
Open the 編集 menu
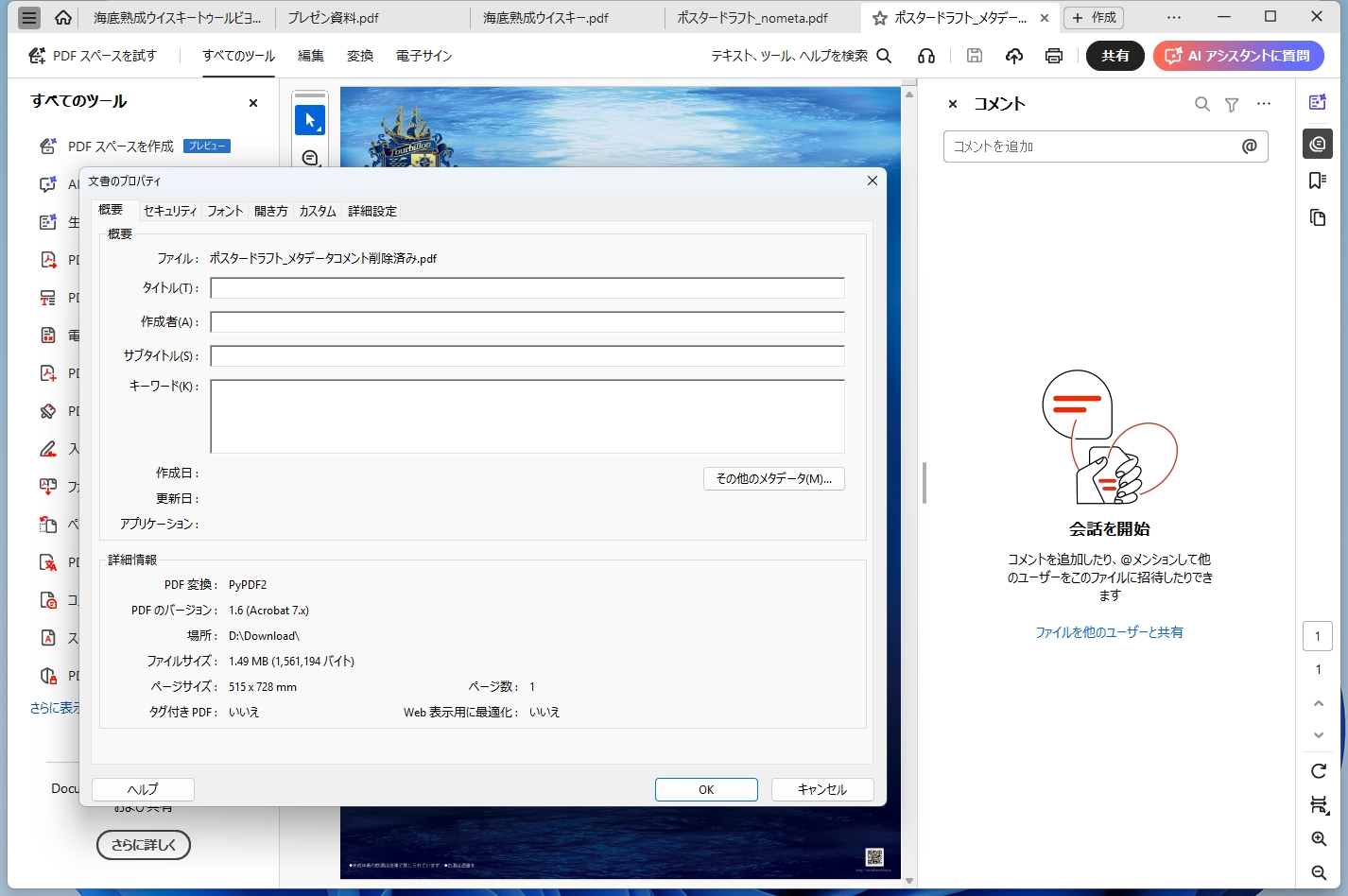pos(310,56)
